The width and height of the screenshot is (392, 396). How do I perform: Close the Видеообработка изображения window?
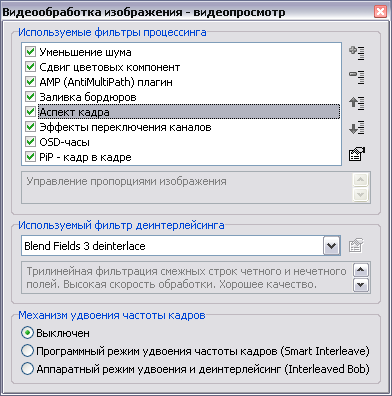tap(380, 12)
